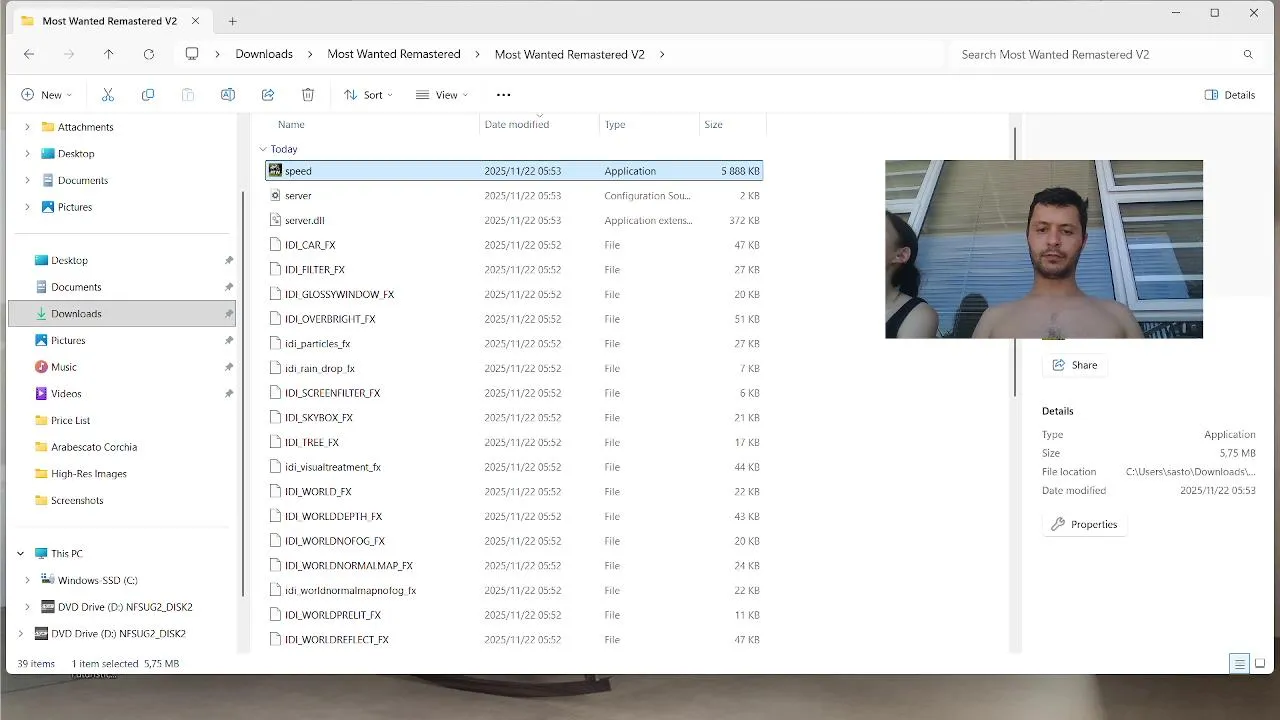This screenshot has width=1280, height=720.
Task: Refresh the current folder
Action: [149, 54]
